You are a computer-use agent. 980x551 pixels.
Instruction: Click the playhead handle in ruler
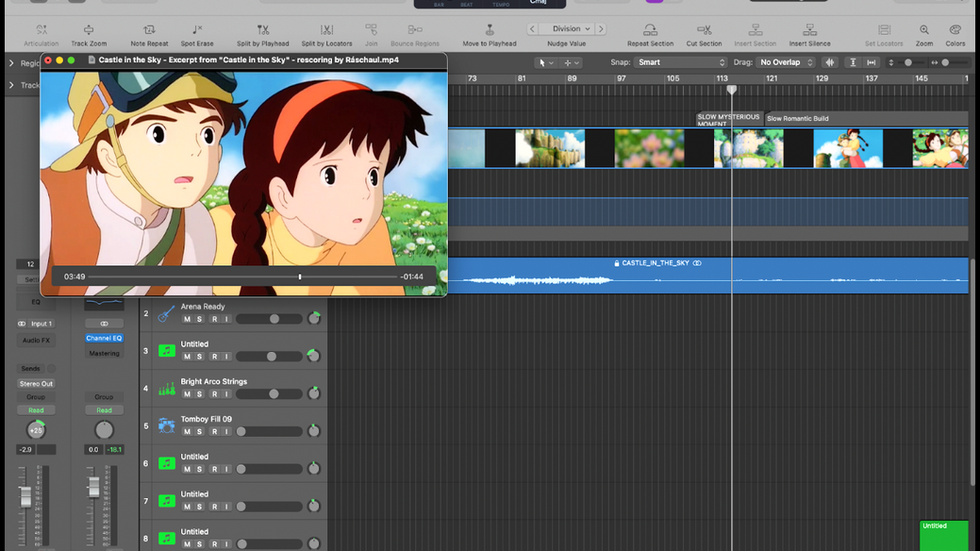point(731,89)
